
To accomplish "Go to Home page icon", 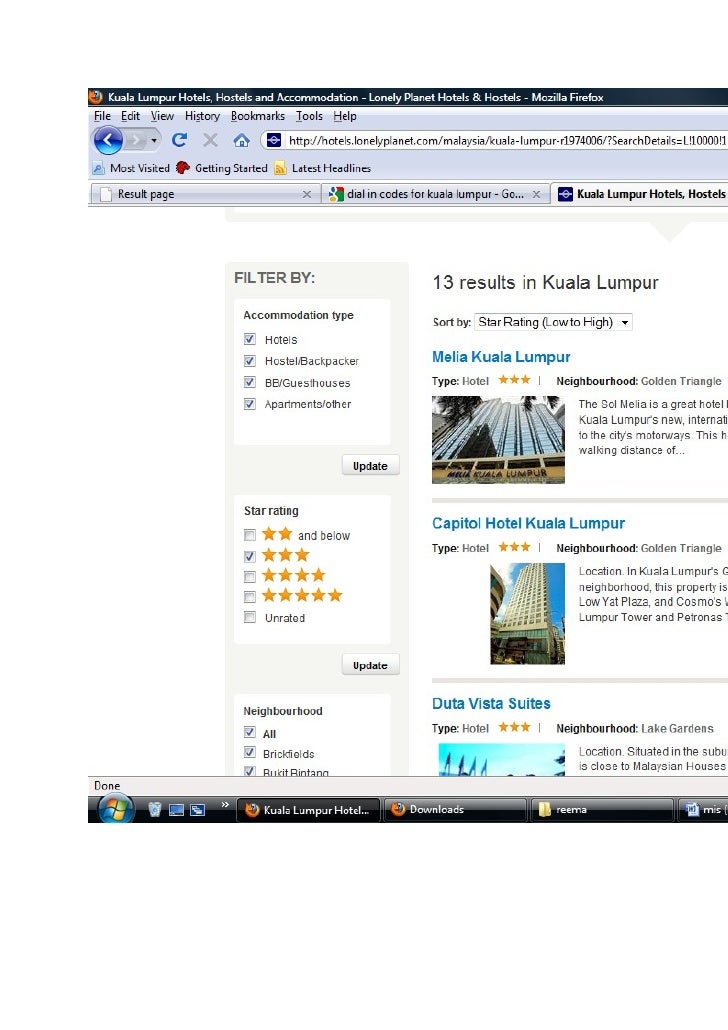I will click(x=241, y=140).
